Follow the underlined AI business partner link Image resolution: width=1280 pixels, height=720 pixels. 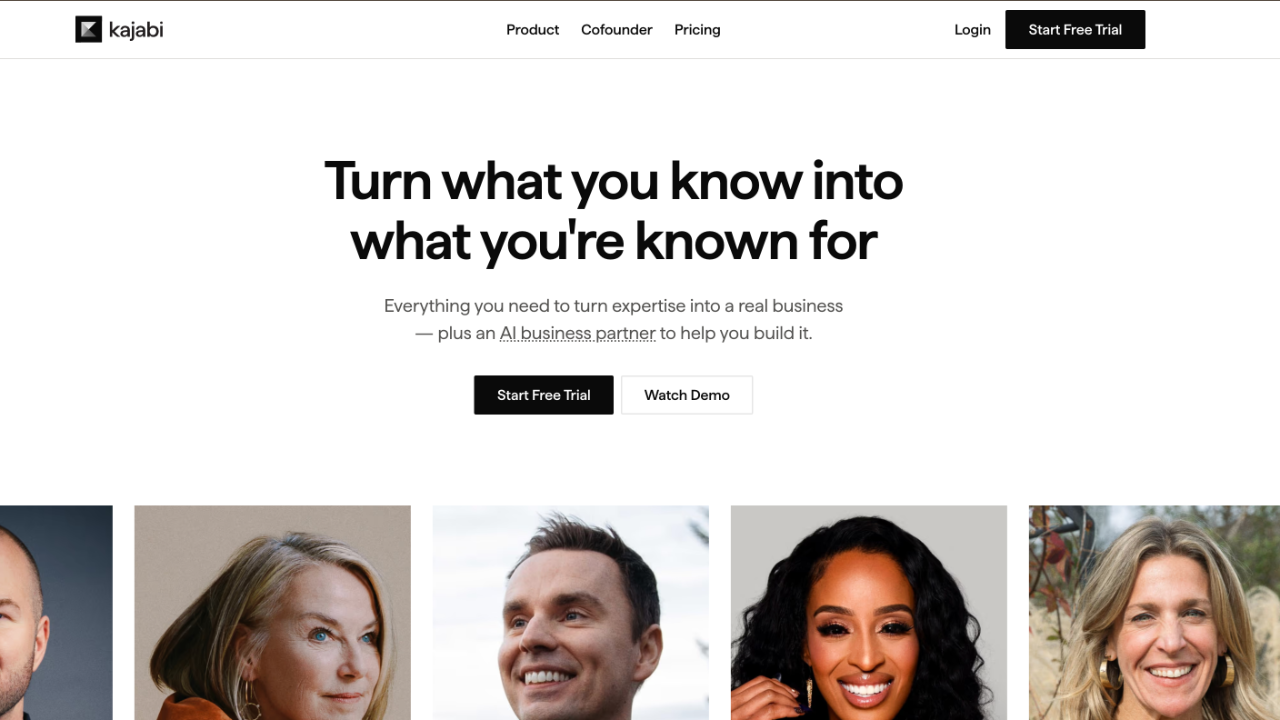[x=578, y=333]
